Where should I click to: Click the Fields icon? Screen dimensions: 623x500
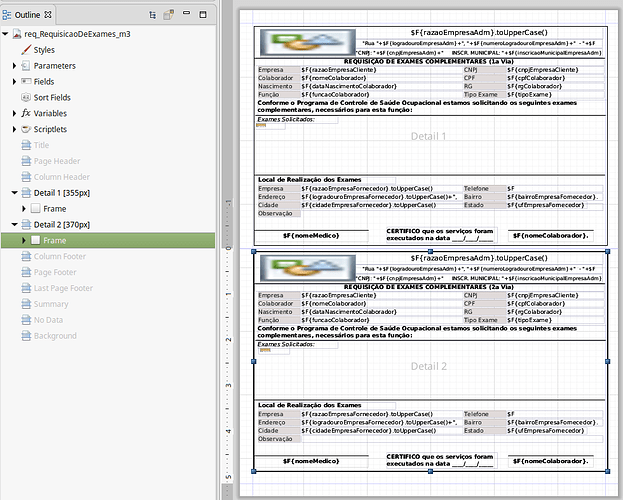click(26, 81)
